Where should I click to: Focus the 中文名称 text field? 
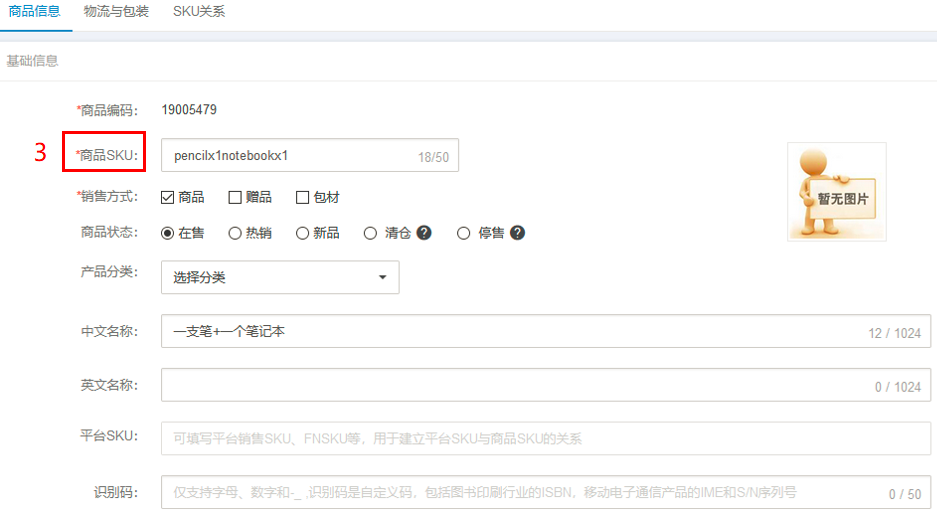510,332
